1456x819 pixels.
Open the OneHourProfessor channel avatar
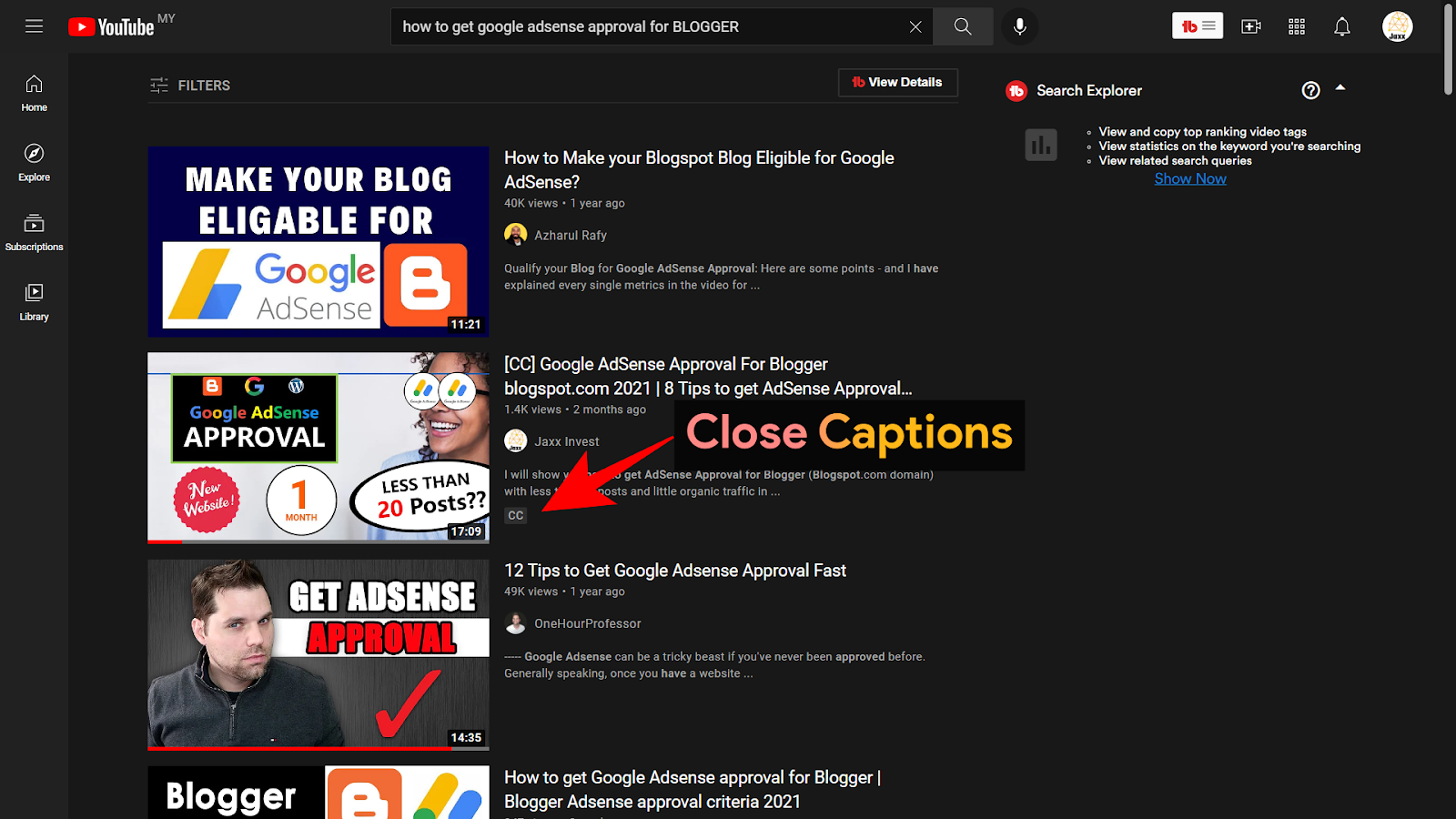click(x=516, y=623)
